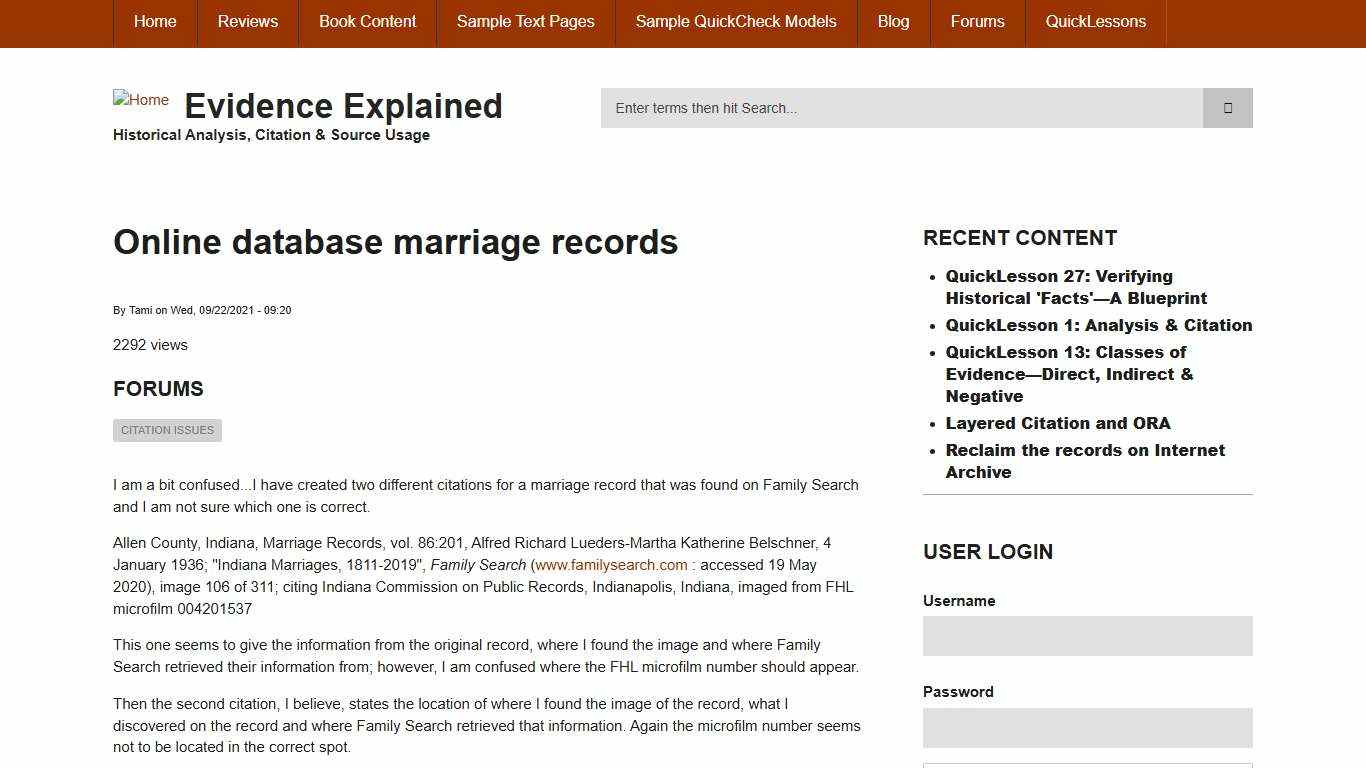Open the Home navigation menu item
This screenshot has width=1366, height=768.
pos(155,21)
